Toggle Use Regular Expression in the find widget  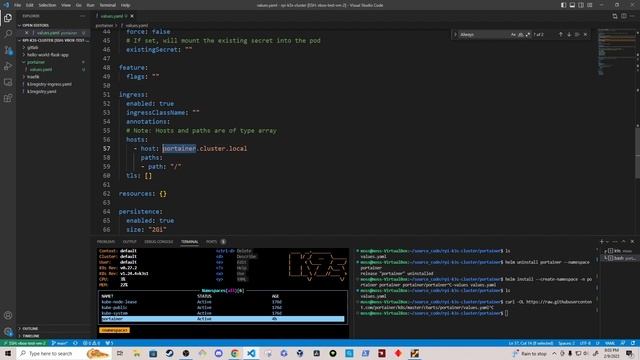pyautogui.click(x=528, y=35)
